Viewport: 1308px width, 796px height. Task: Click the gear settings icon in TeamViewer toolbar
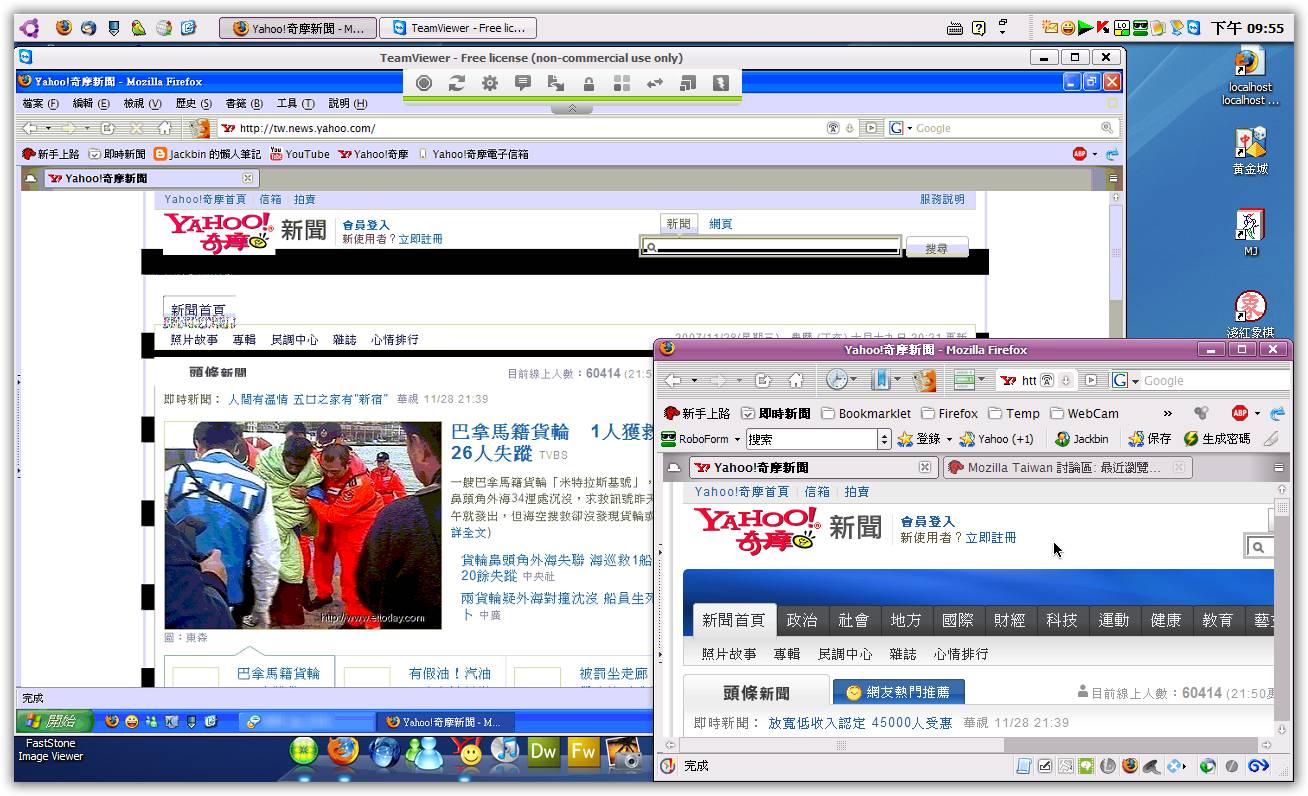tap(489, 84)
